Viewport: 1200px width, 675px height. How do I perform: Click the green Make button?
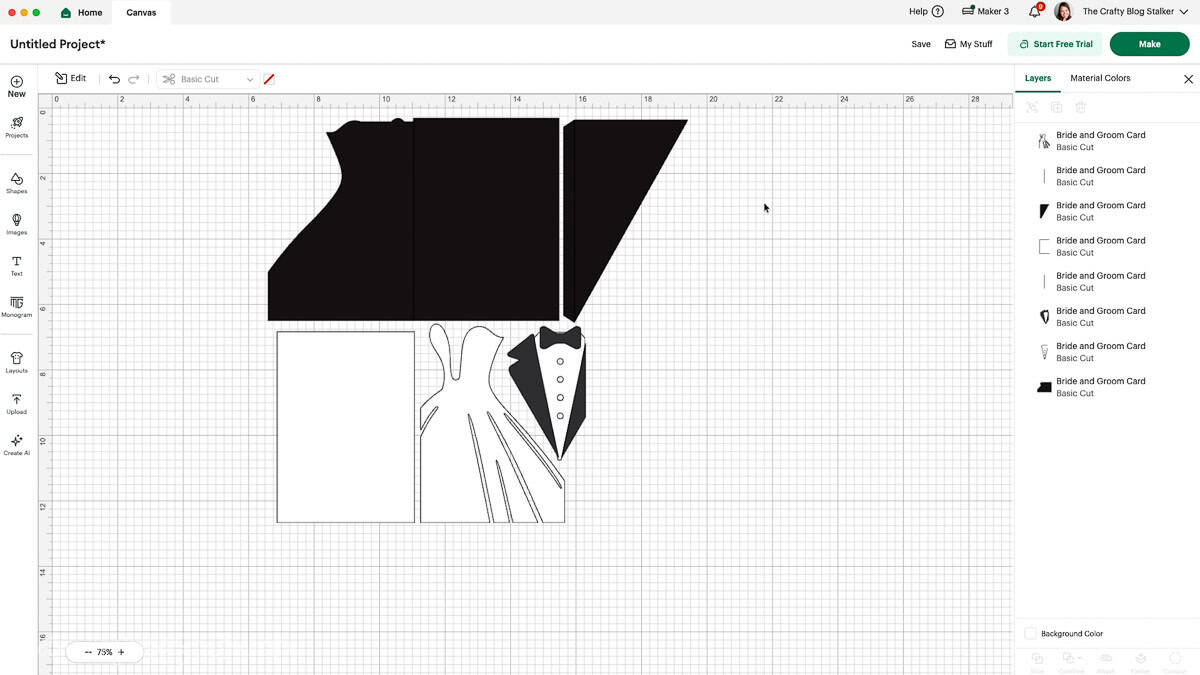coord(1149,44)
